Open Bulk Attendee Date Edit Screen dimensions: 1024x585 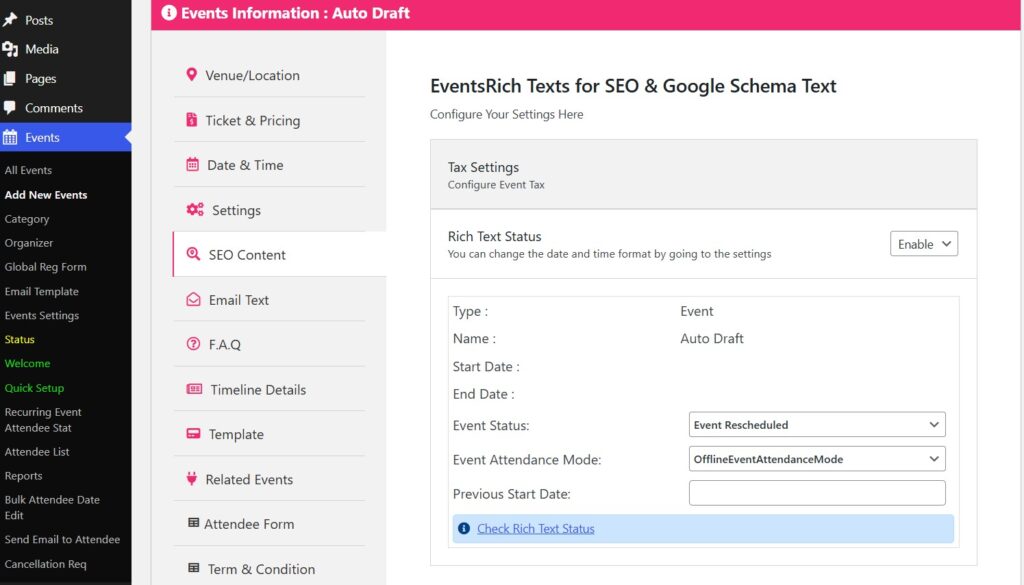pos(52,507)
